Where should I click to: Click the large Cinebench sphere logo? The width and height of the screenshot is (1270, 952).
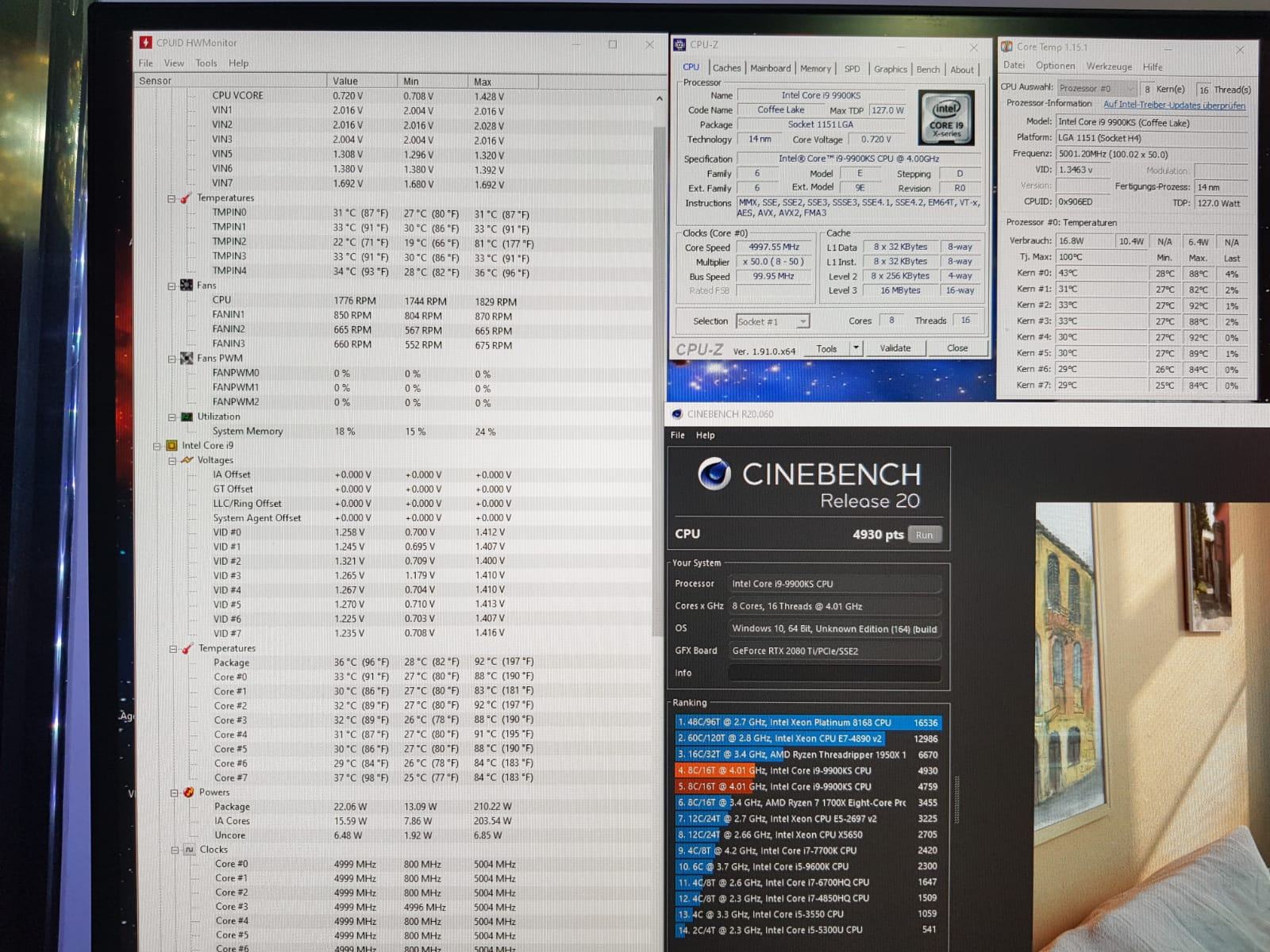(x=714, y=474)
